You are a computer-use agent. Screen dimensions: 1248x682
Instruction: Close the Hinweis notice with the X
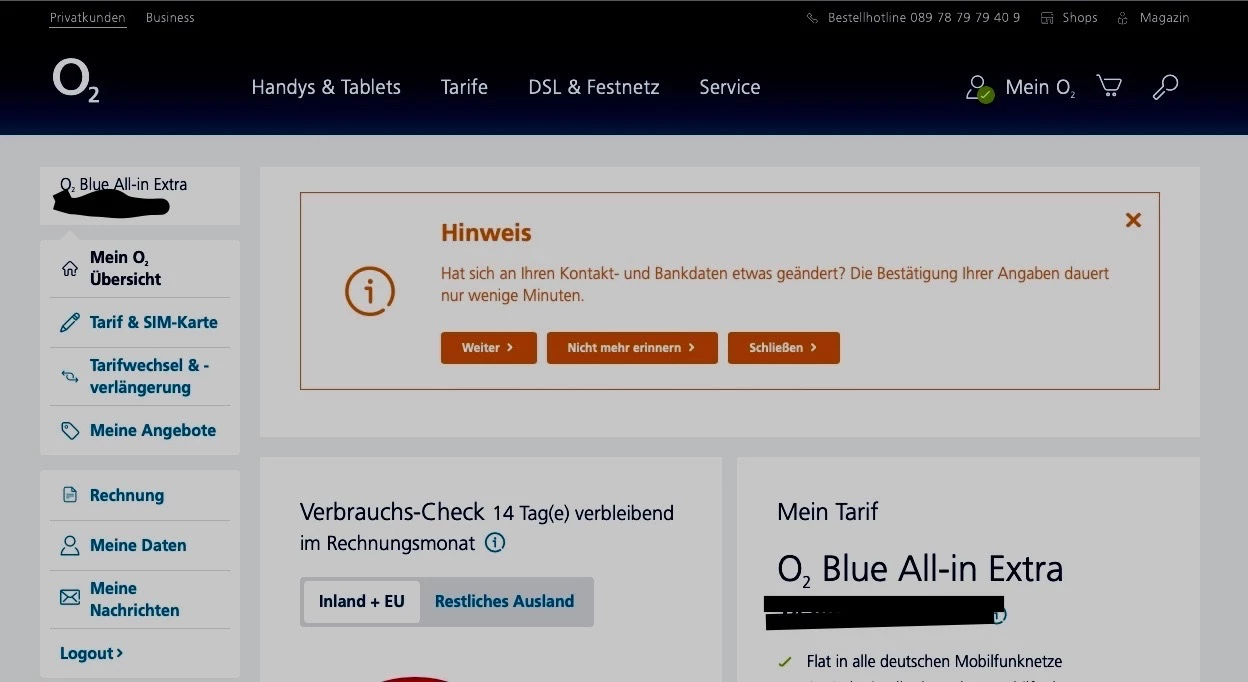point(1133,220)
